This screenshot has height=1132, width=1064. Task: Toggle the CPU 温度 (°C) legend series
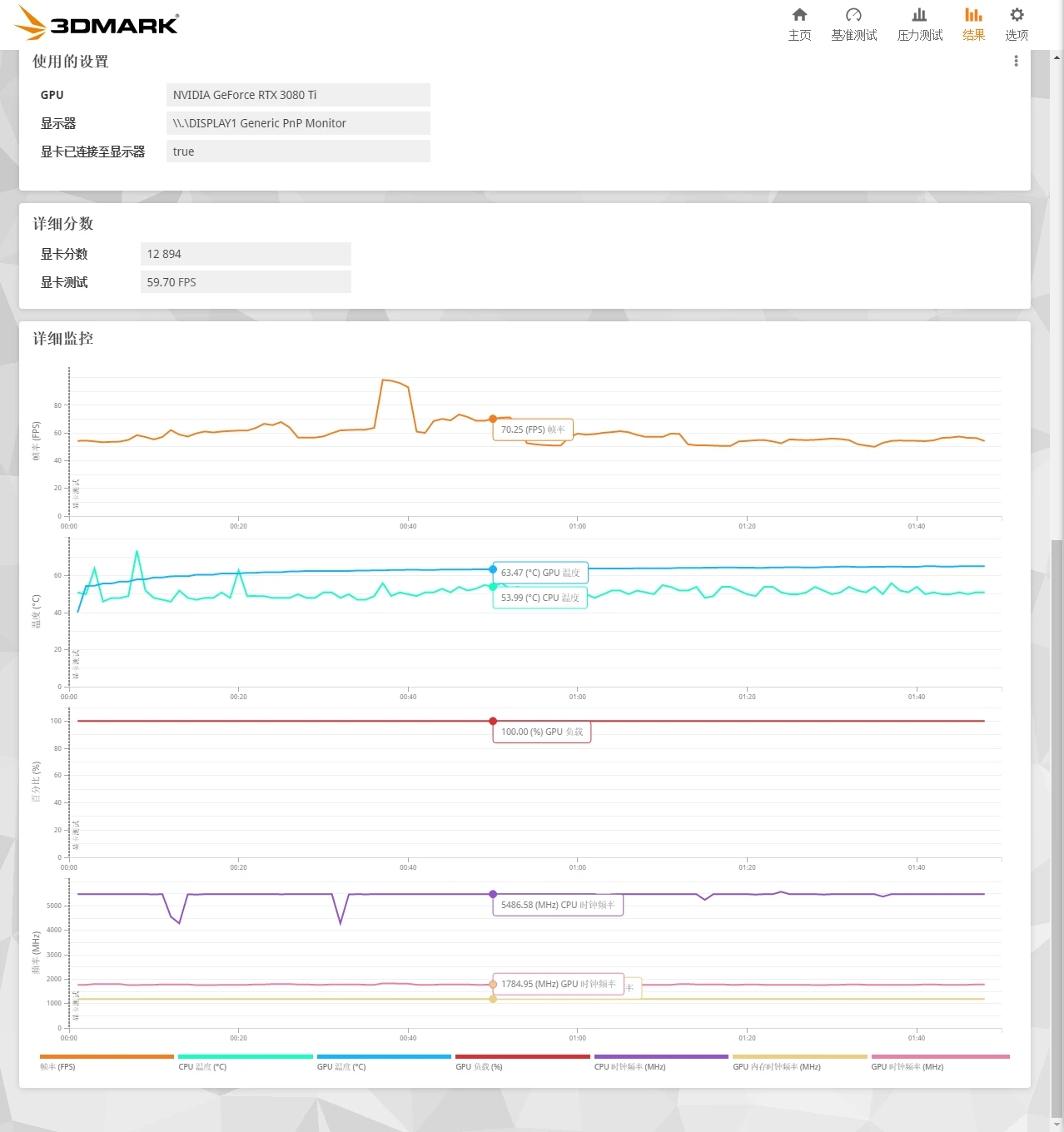(202, 1066)
